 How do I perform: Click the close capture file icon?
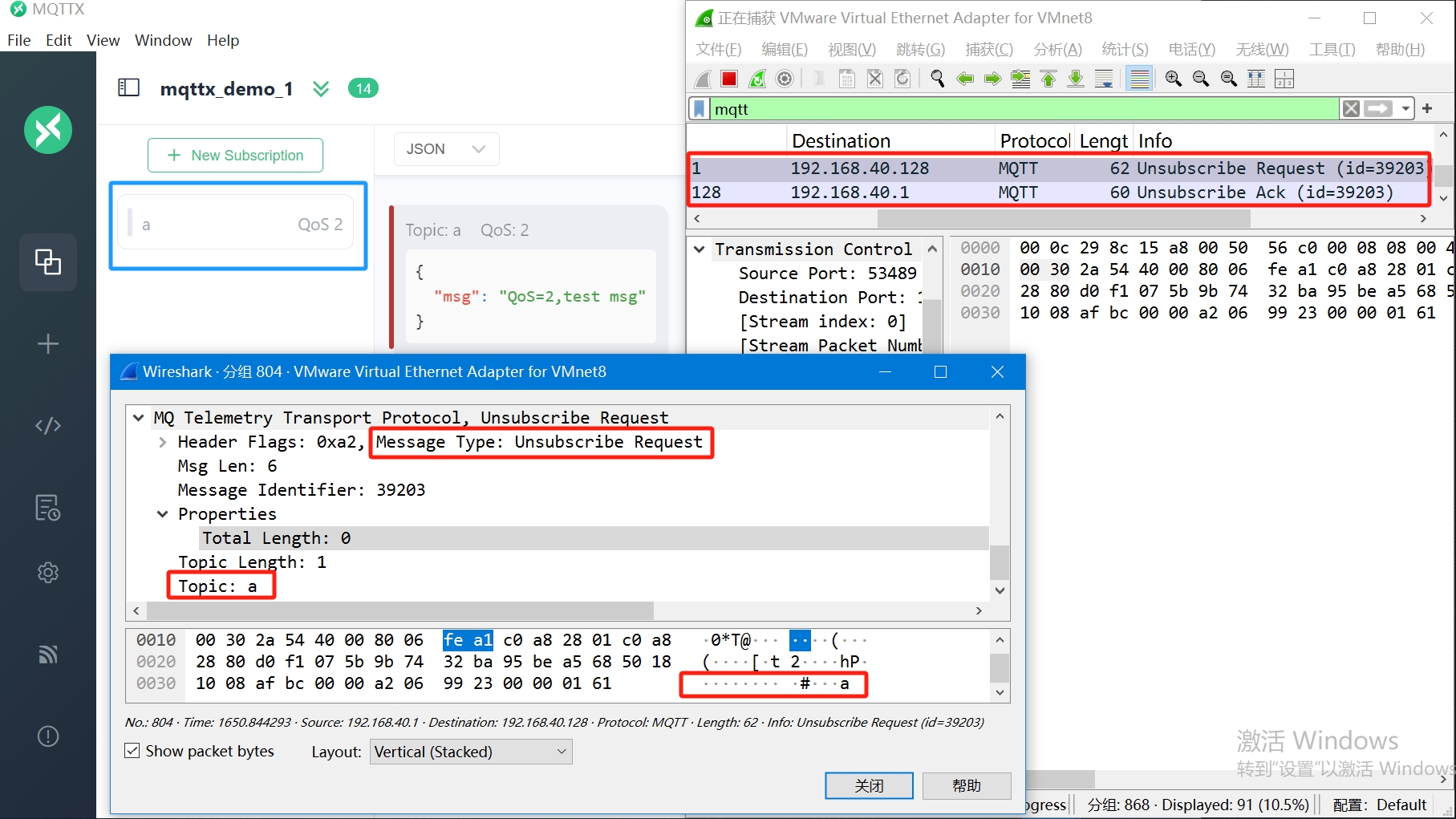[874, 79]
